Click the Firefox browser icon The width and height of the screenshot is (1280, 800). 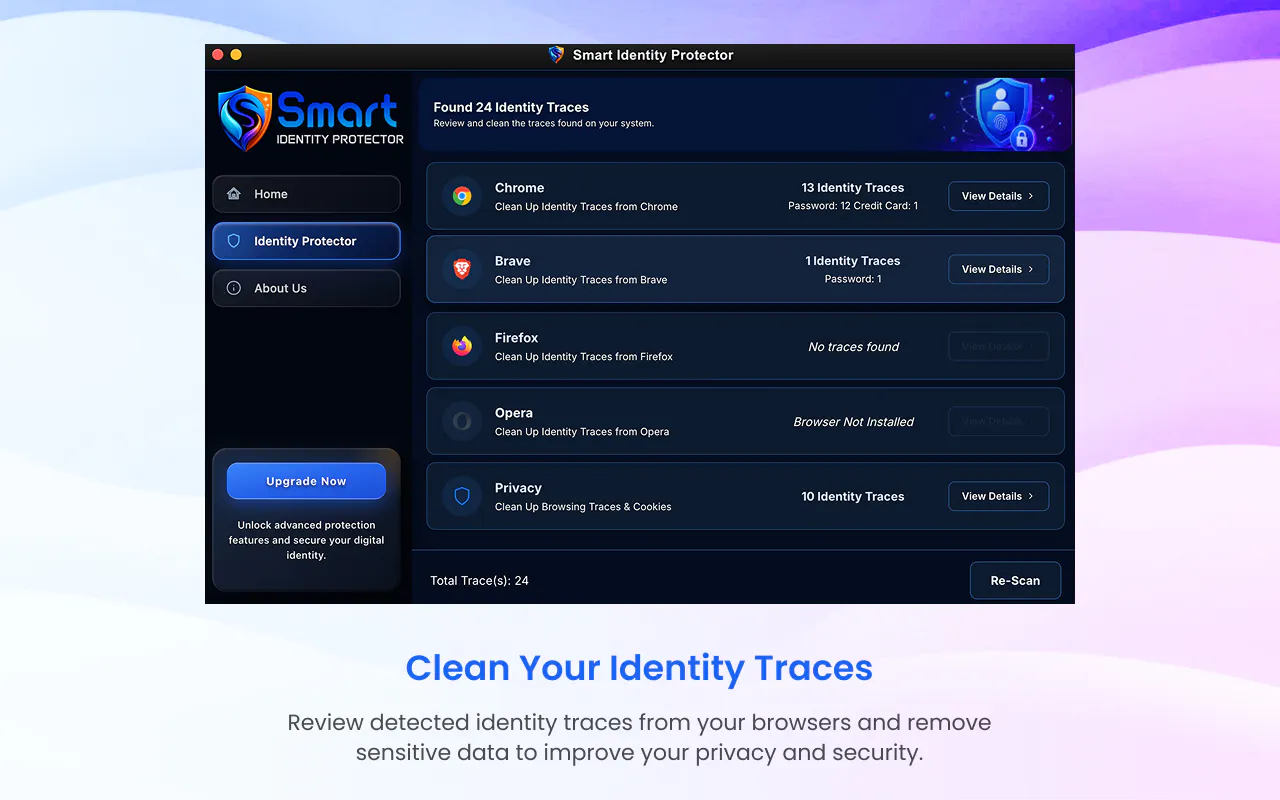pos(462,346)
